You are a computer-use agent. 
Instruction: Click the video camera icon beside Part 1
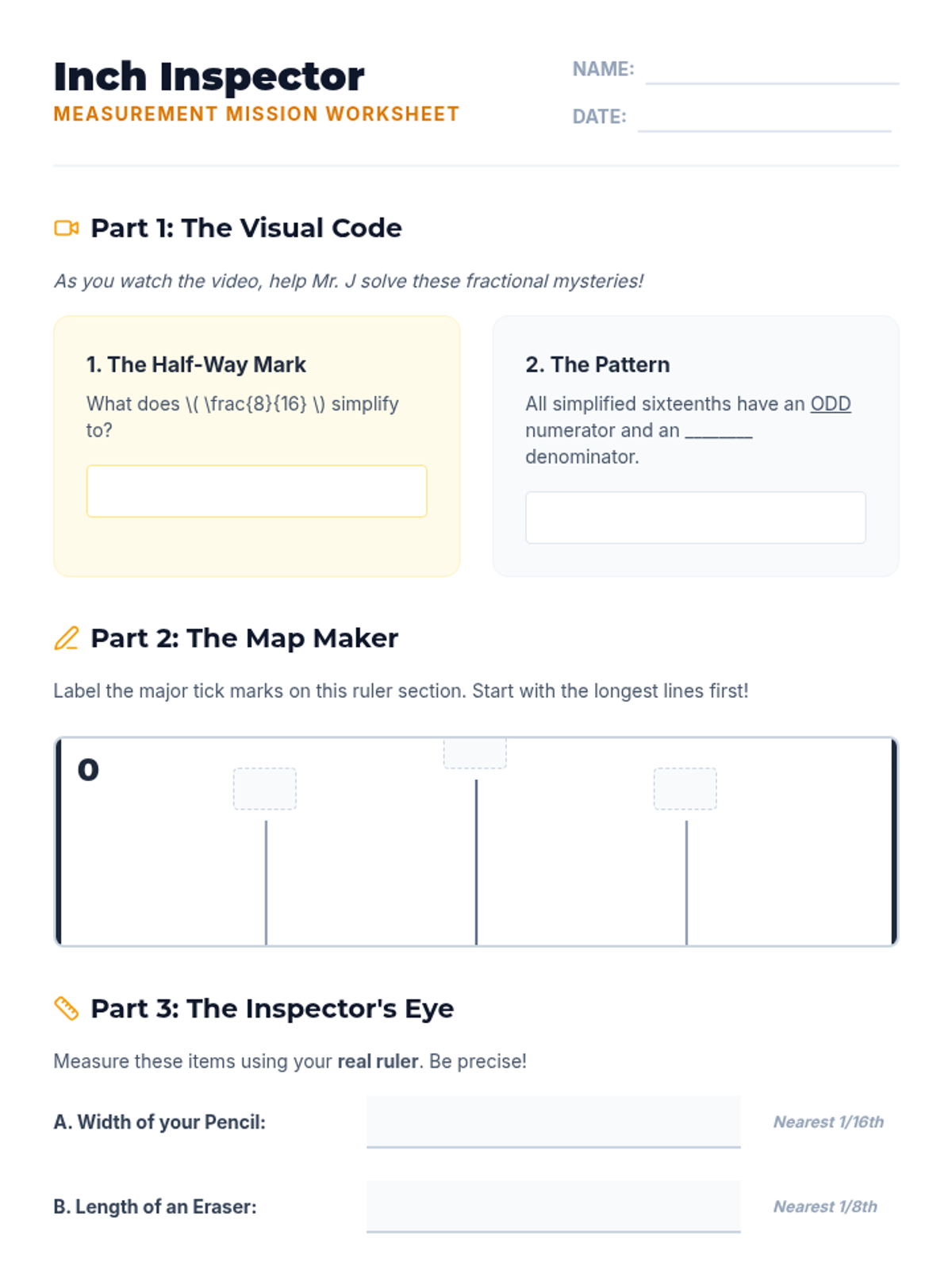tap(67, 229)
